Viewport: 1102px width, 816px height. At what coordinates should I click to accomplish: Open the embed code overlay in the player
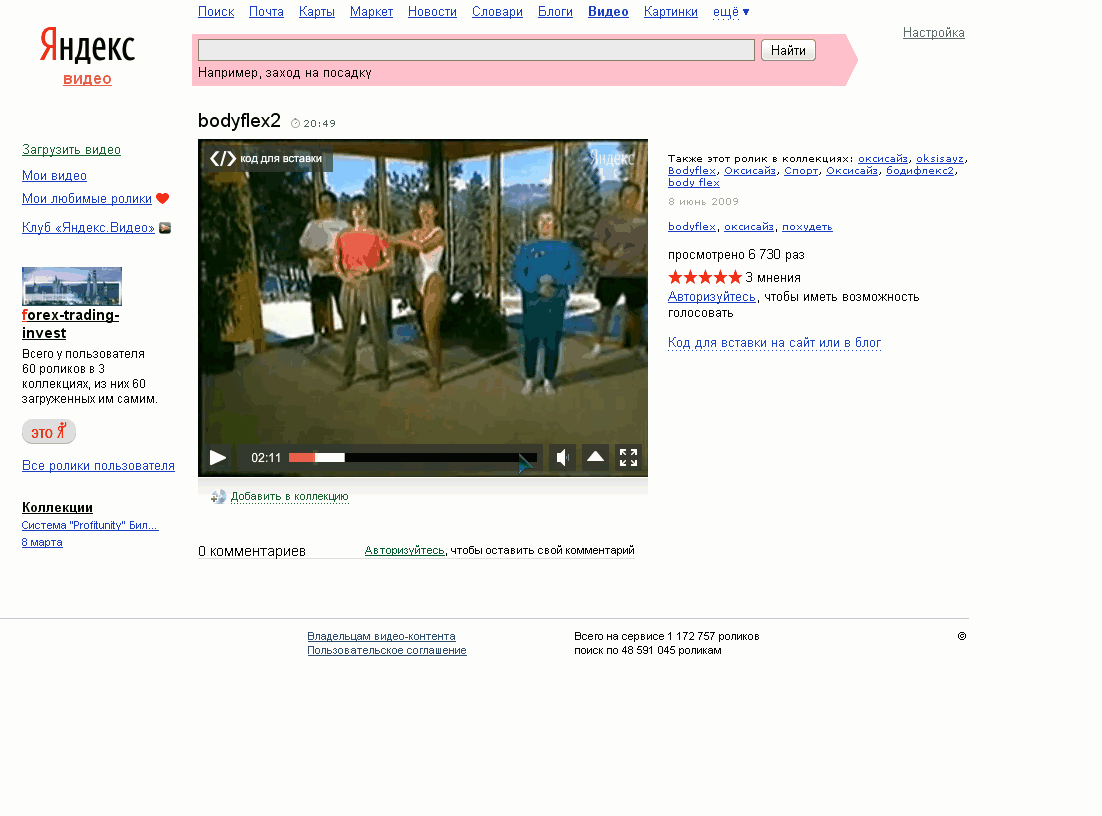click(x=266, y=159)
